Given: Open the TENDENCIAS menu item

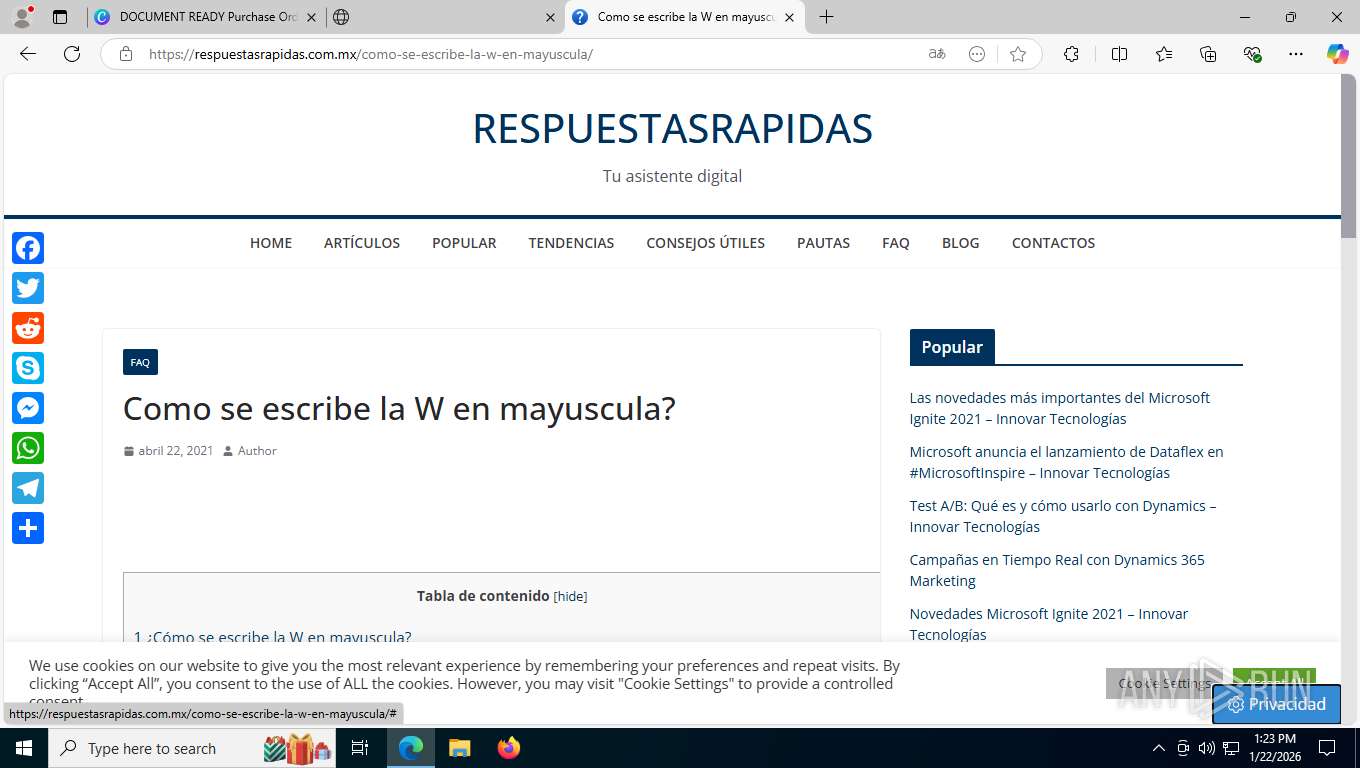Looking at the screenshot, I should [x=571, y=243].
